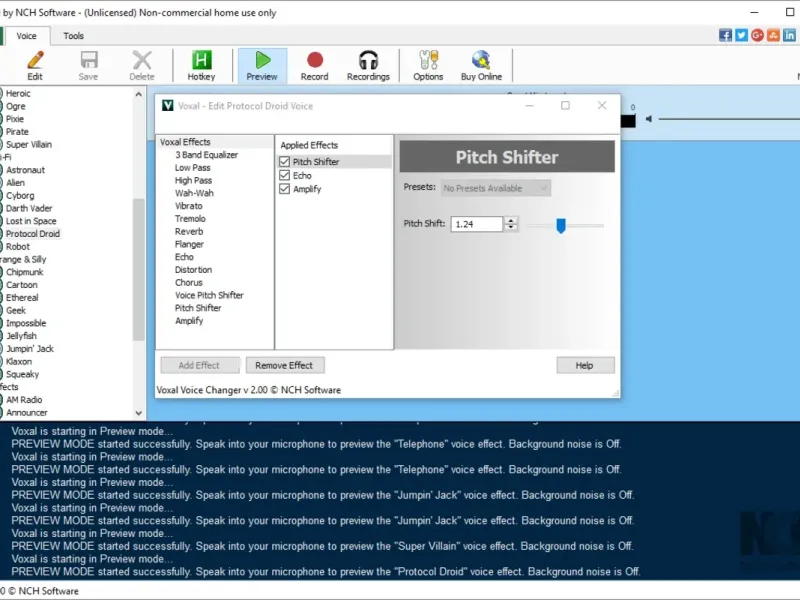
Task: Open the LinkedIn share icon
Action: pyautogui.click(x=789, y=35)
